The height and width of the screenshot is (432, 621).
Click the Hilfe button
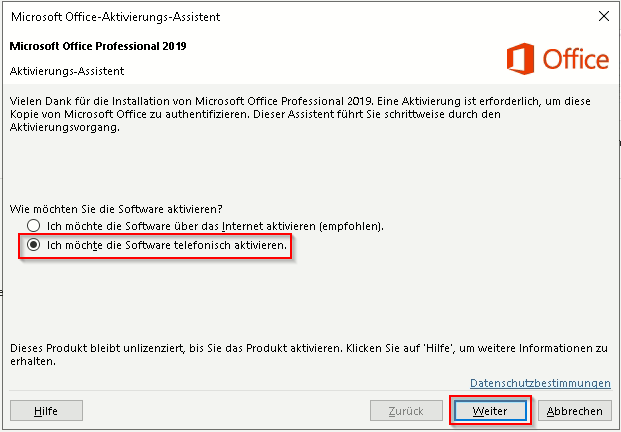pyautogui.click(x=46, y=410)
